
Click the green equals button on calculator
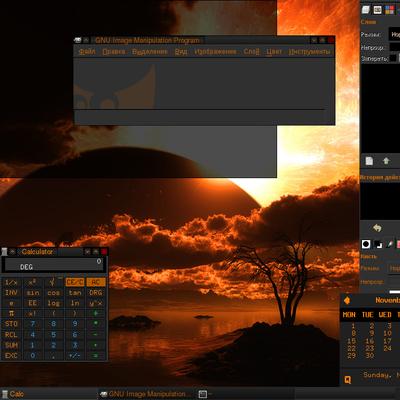click(96, 356)
